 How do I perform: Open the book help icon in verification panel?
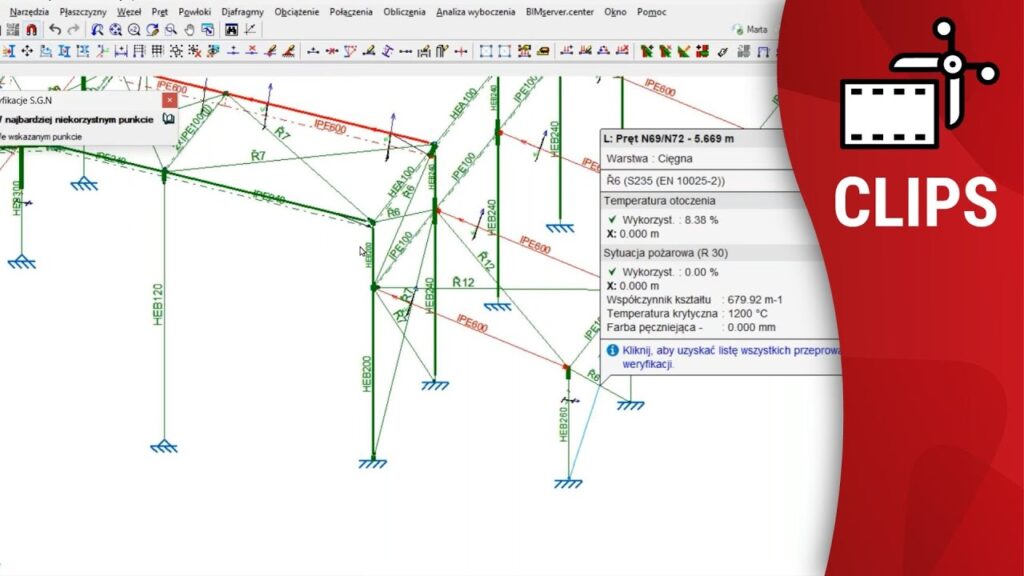pyautogui.click(x=168, y=119)
